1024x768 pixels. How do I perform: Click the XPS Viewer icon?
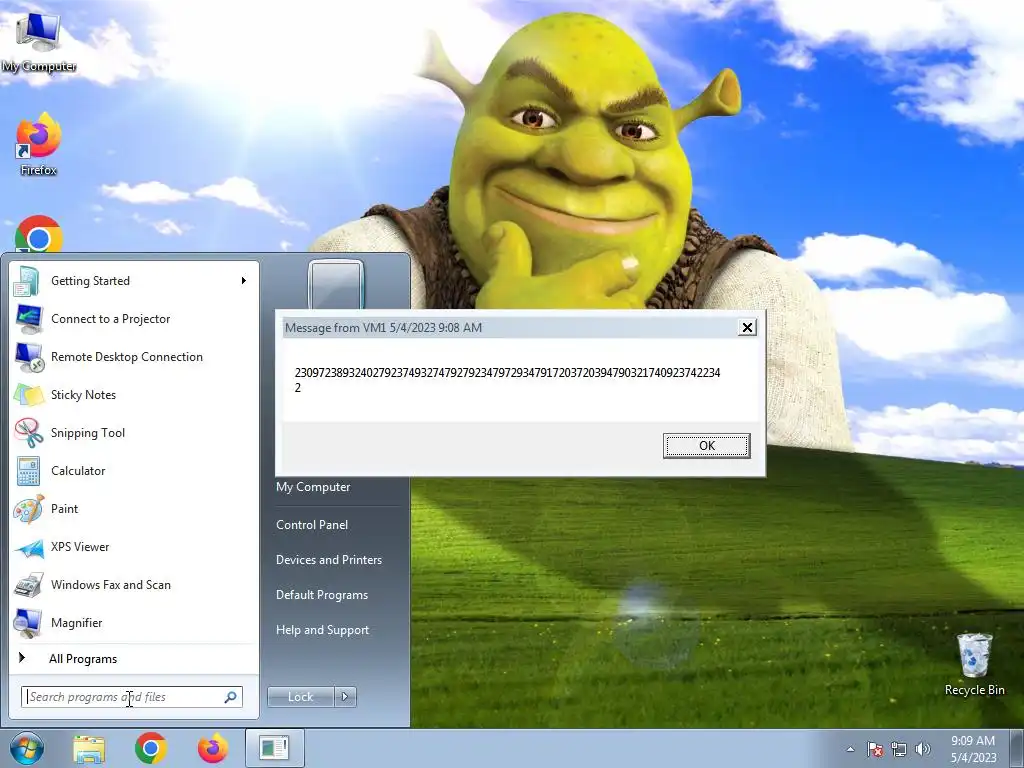pos(28,547)
